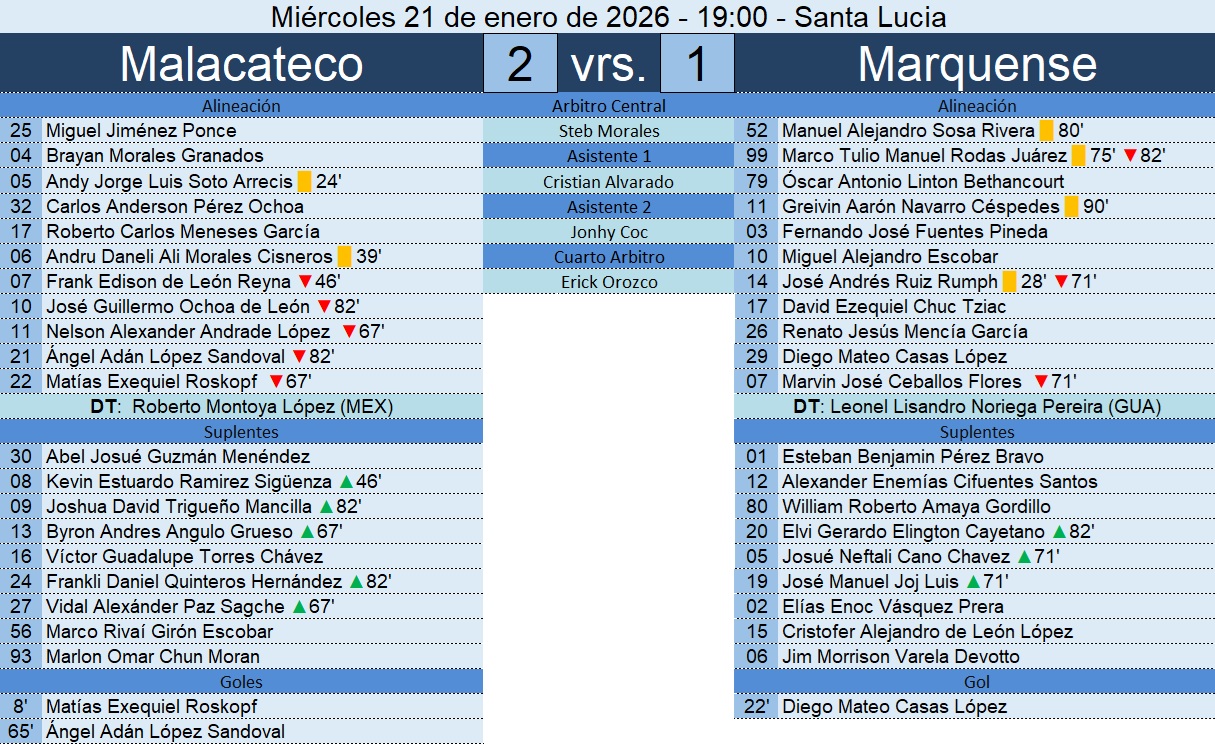Click Diego Mateo Casas López in the Gol section
The image size is (1215, 744).
click(894, 706)
